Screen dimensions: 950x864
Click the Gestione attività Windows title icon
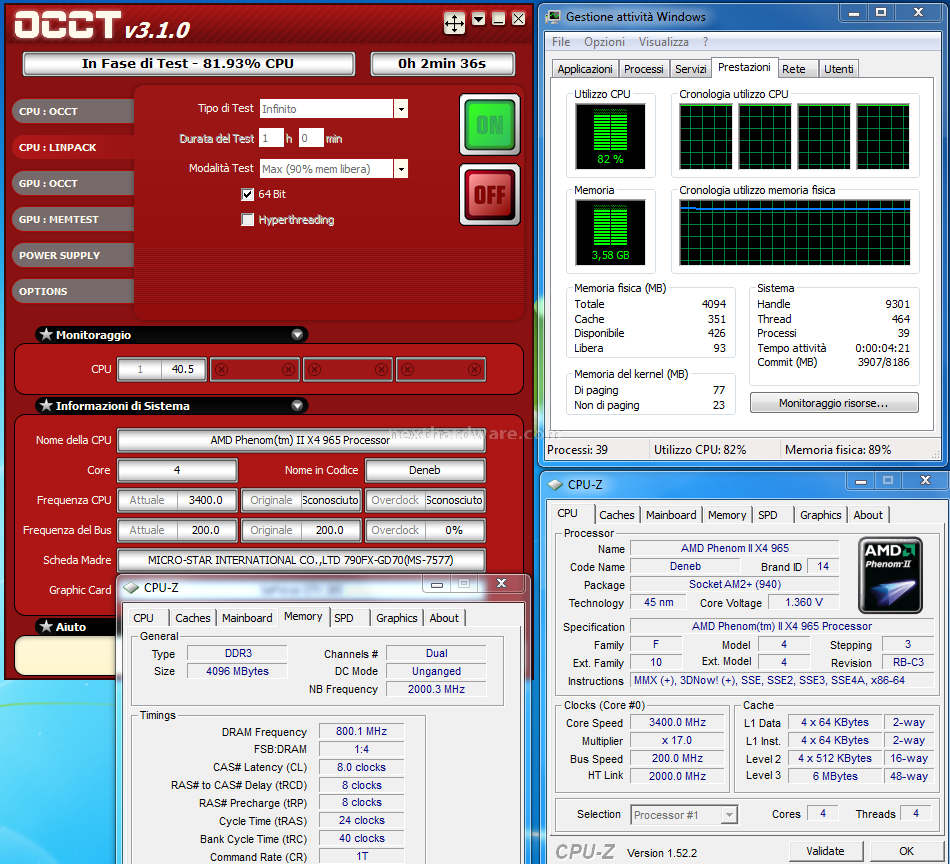point(553,16)
